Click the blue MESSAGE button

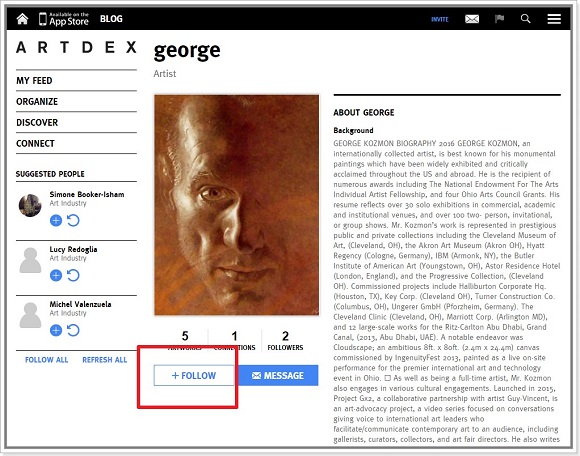point(278,375)
